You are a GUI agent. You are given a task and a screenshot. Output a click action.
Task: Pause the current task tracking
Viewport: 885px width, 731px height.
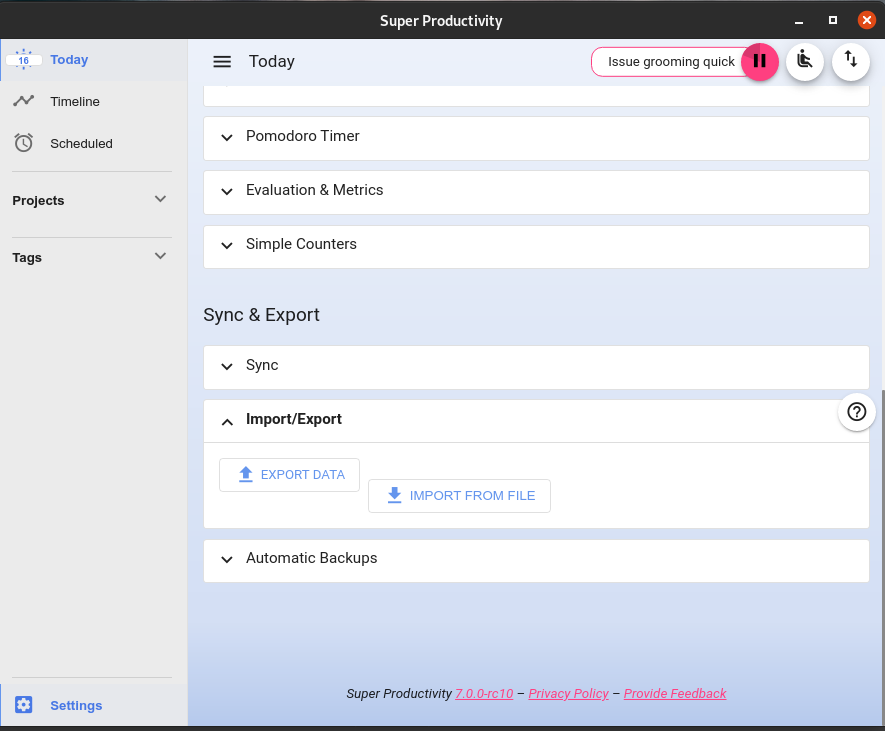(x=760, y=62)
